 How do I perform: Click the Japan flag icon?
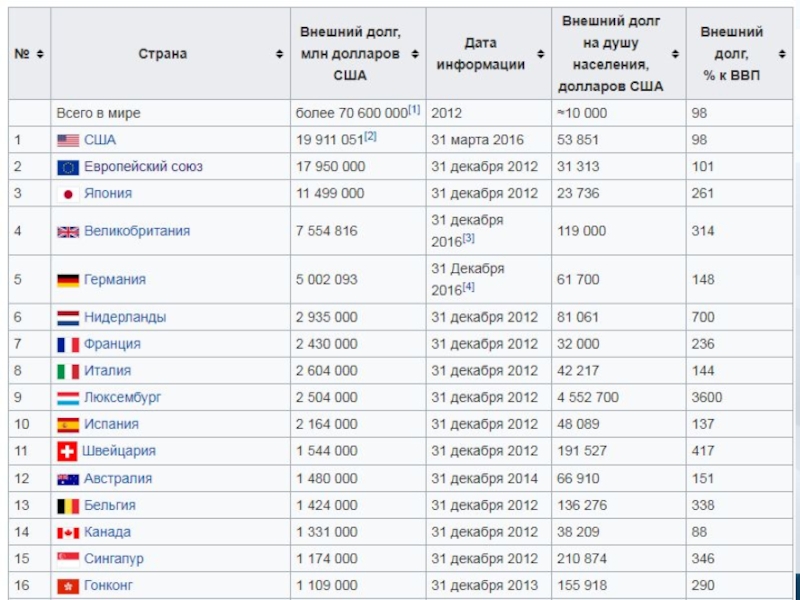pyautogui.click(x=67, y=194)
